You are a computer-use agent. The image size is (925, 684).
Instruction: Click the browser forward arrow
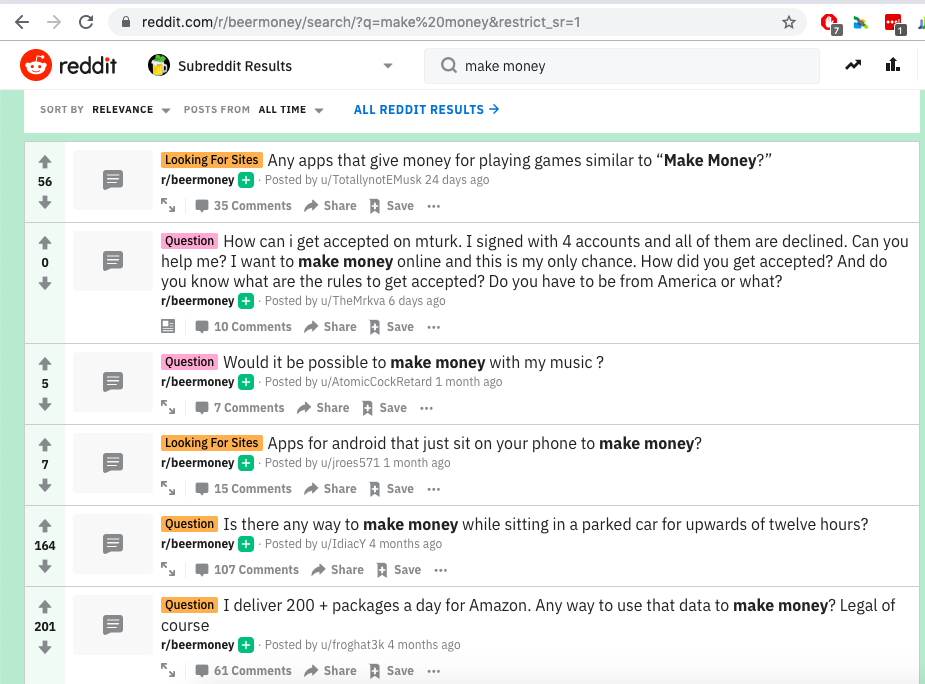tap(54, 22)
